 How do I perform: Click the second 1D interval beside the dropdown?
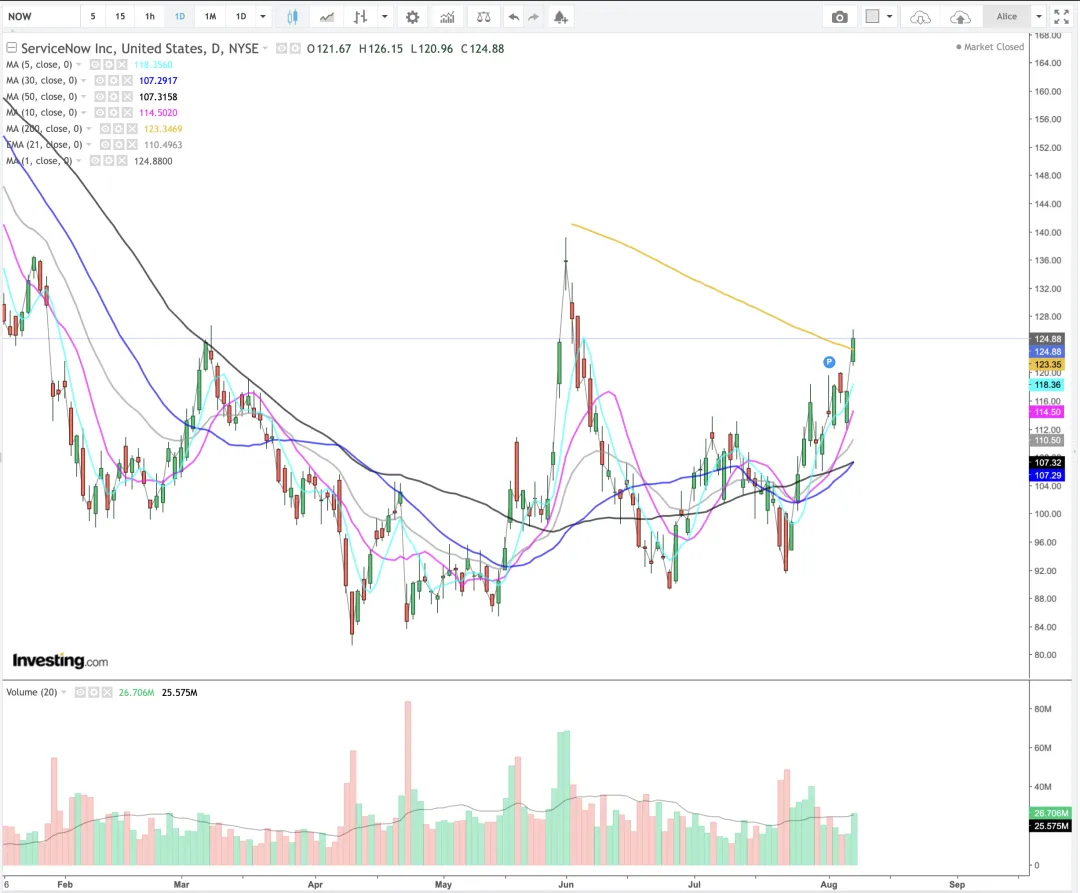241,17
